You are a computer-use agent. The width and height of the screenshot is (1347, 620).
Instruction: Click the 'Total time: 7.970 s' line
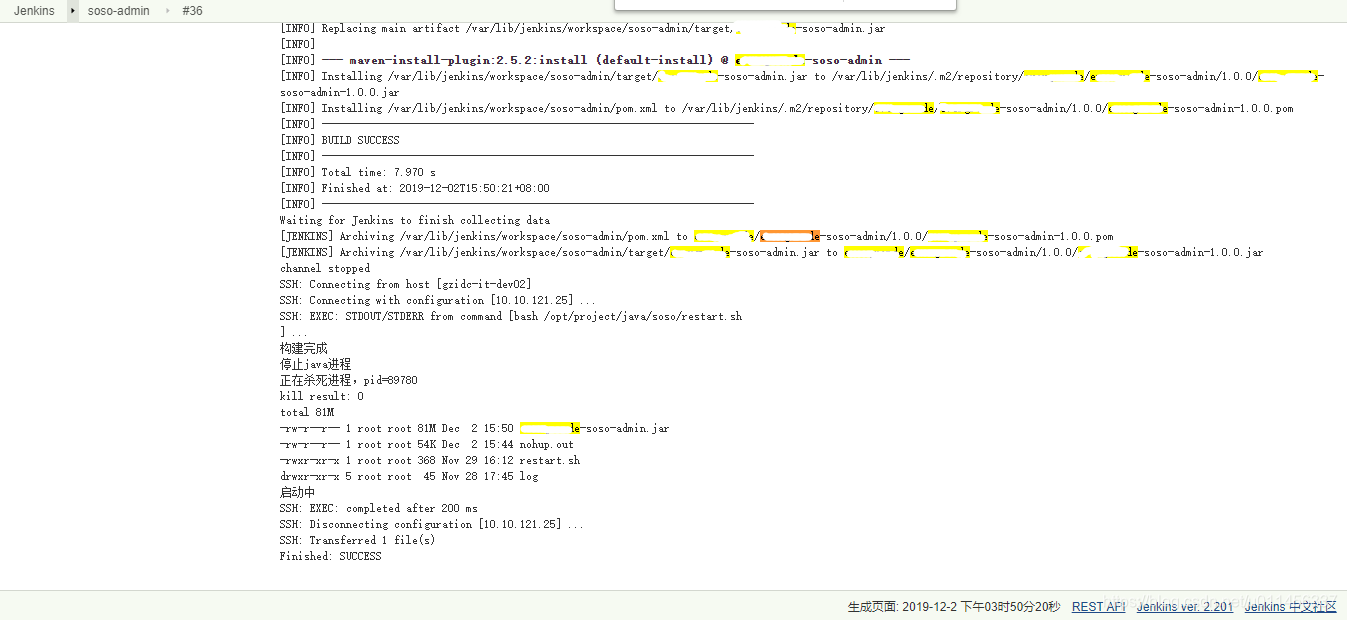click(x=358, y=172)
